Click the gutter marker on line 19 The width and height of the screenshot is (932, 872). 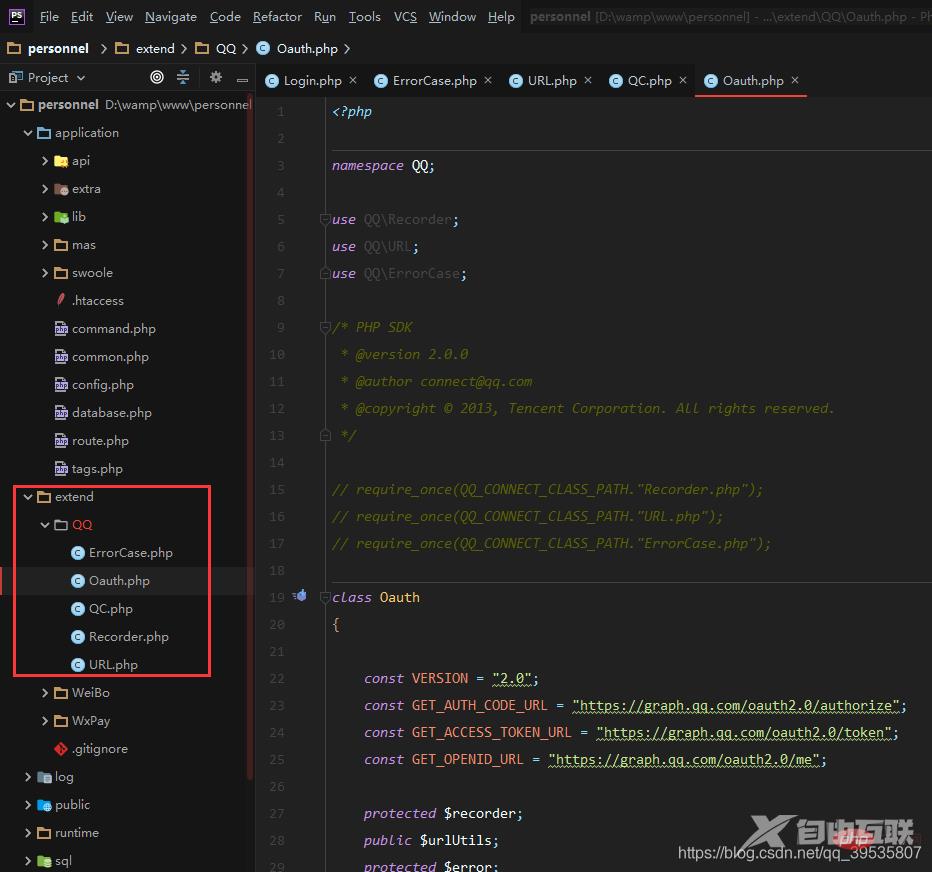click(x=300, y=597)
